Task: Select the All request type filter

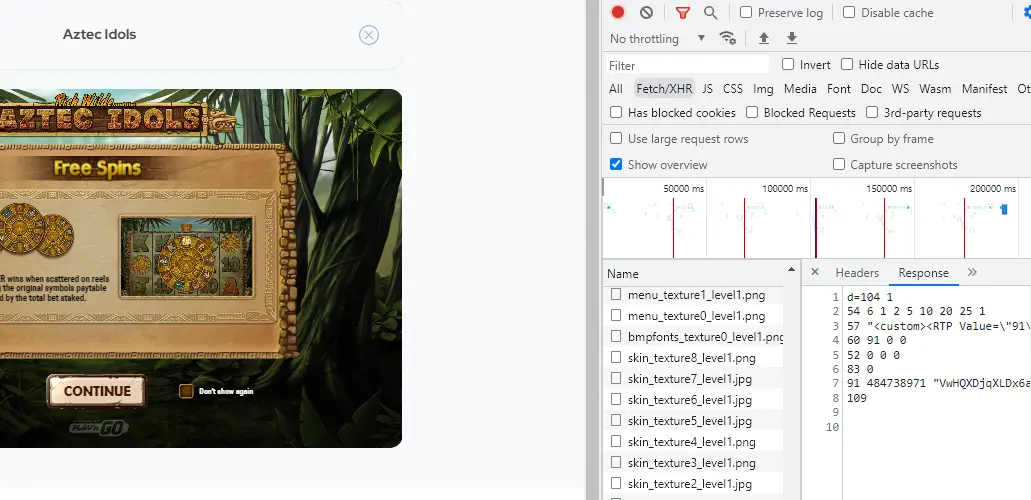Action: [615, 89]
